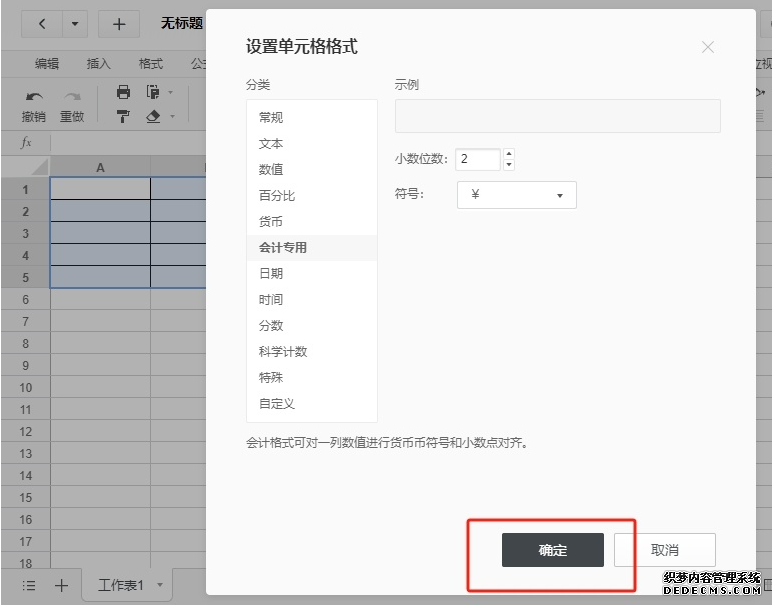Click the 无标题 document title
The image size is (772, 605).
pos(182,23)
